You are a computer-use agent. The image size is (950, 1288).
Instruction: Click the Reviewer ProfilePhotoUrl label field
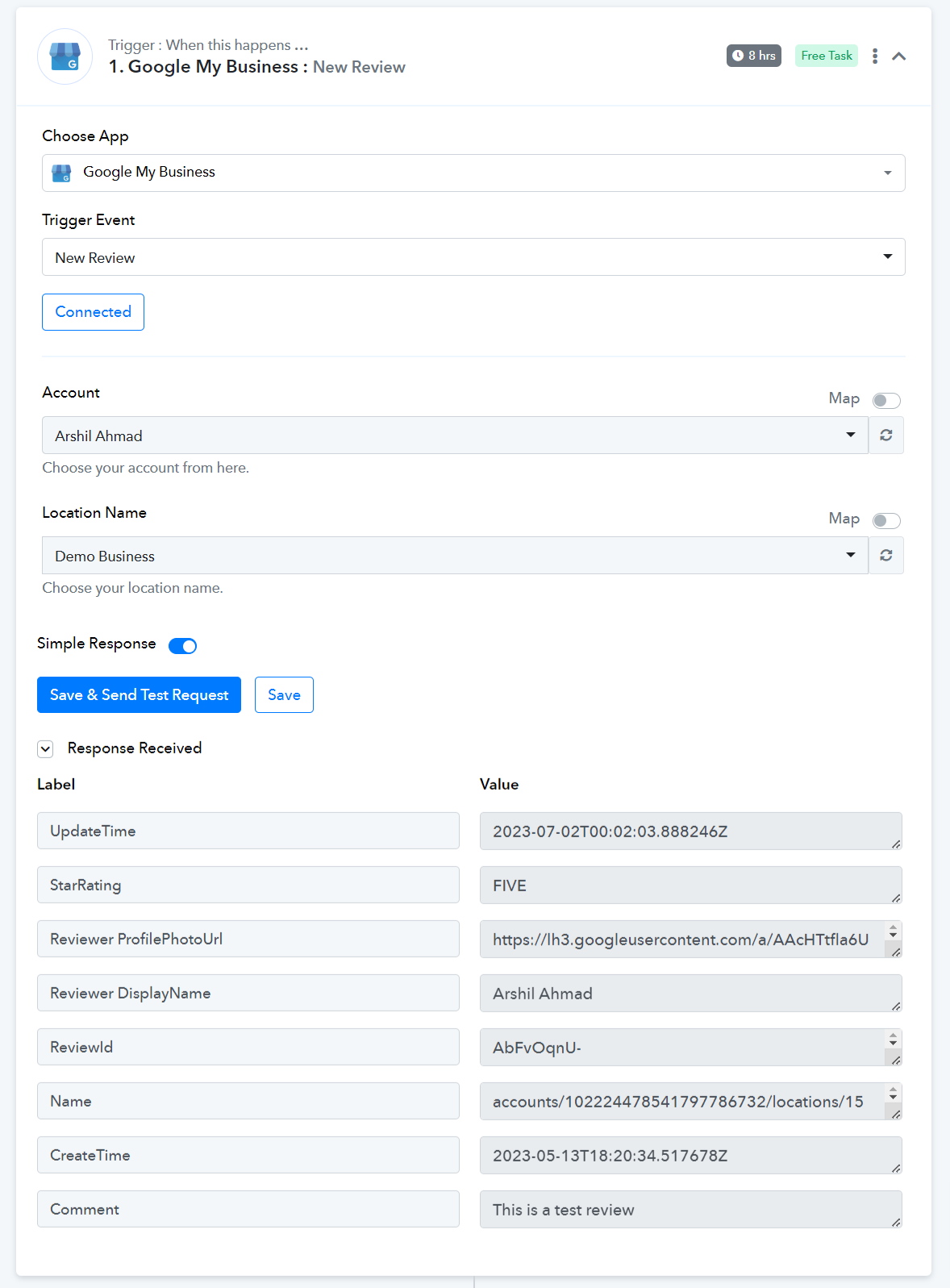click(x=248, y=939)
